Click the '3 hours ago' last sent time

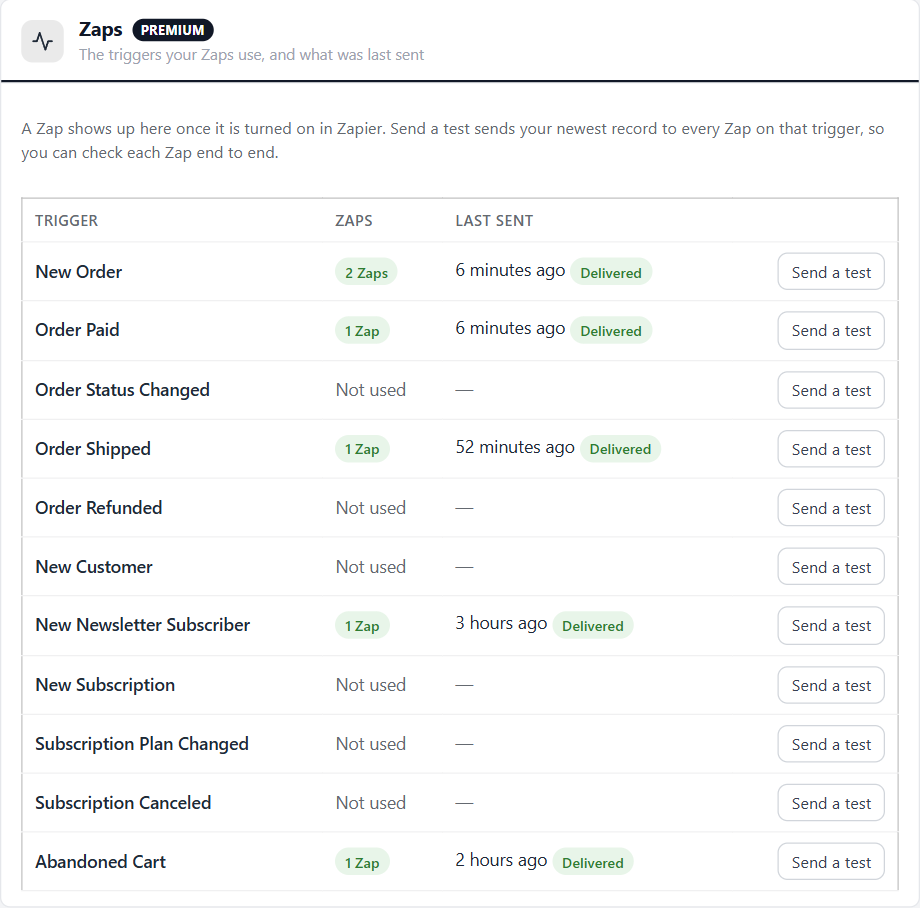[501, 624]
